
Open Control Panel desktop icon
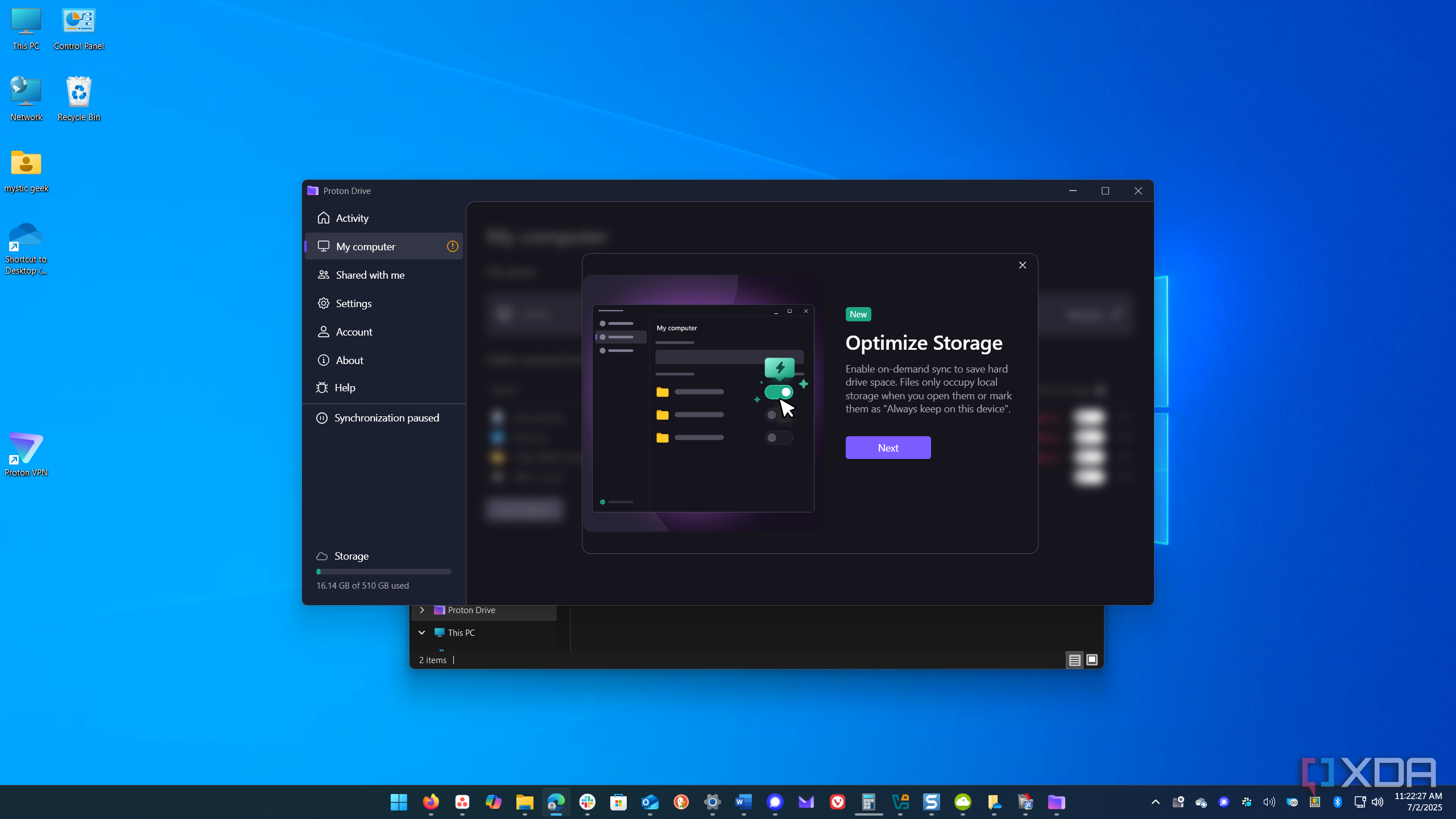pos(78,28)
